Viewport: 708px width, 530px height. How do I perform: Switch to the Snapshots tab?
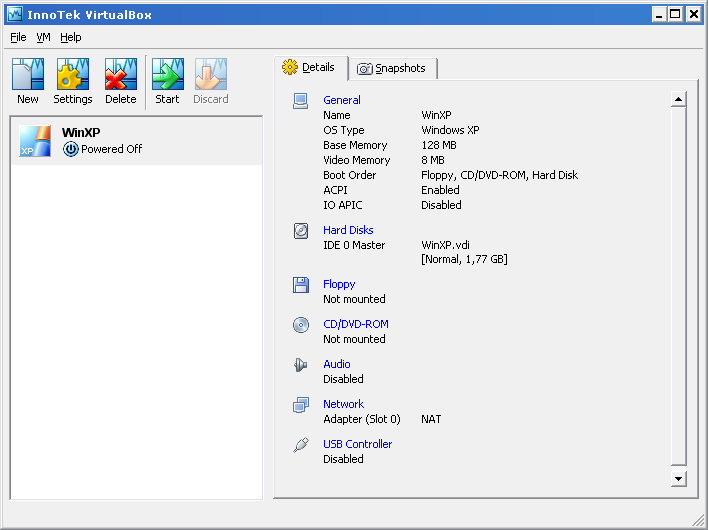[x=393, y=69]
